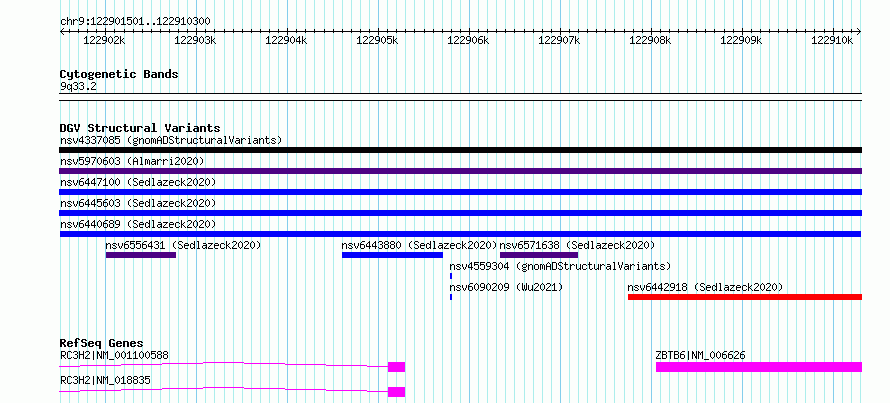Click the RC3H2 NM_018835 intron line
The width and height of the screenshot is (890, 403).
click(x=224, y=389)
